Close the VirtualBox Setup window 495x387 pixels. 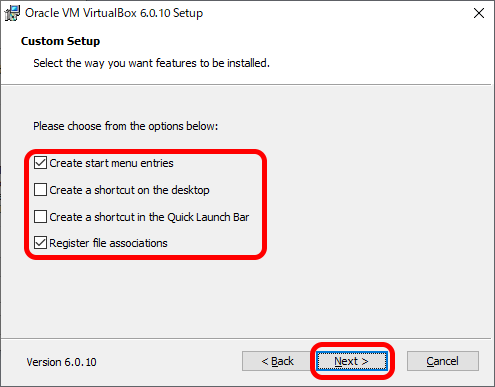(479, 13)
